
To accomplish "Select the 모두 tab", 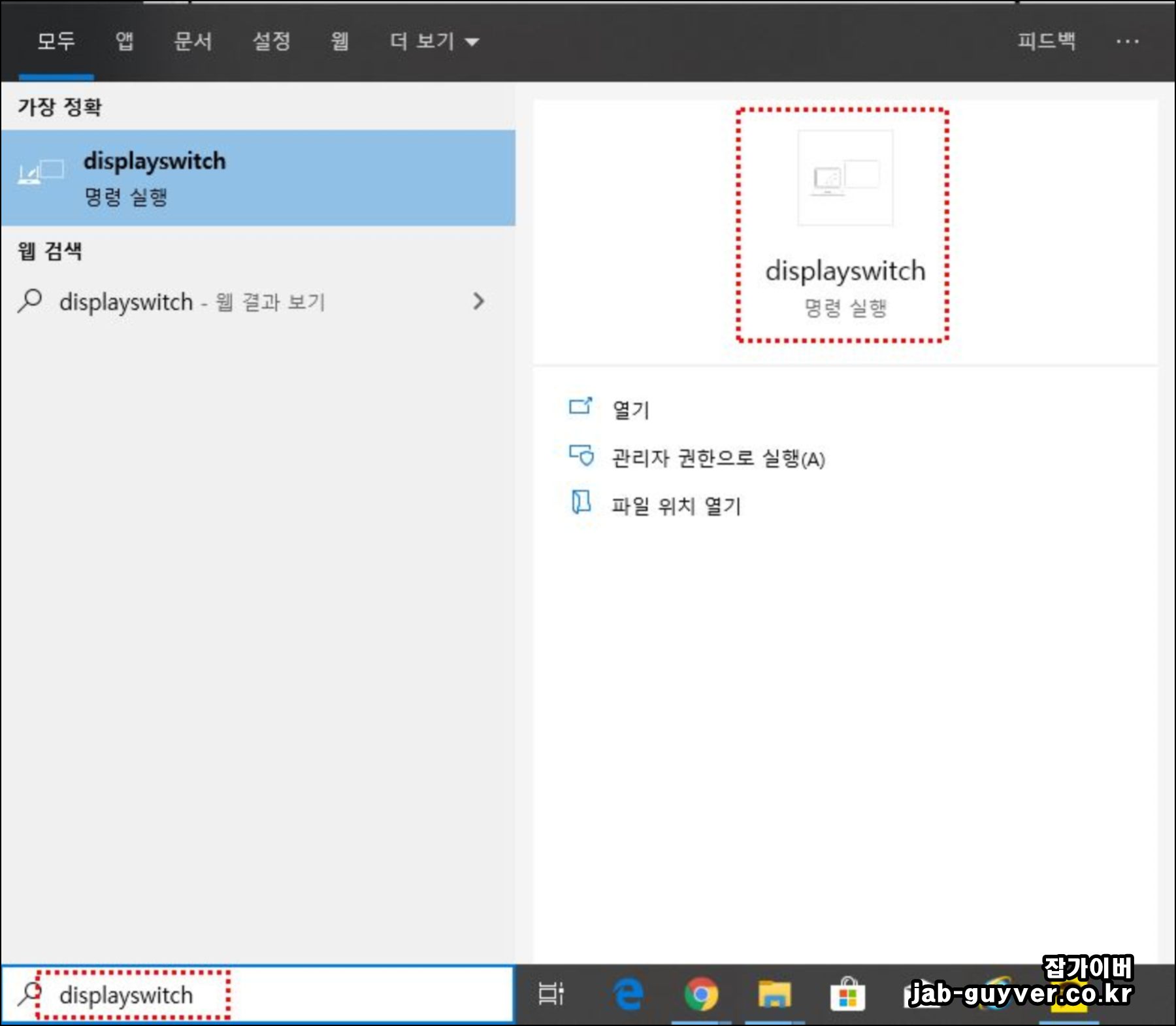I will [56, 41].
